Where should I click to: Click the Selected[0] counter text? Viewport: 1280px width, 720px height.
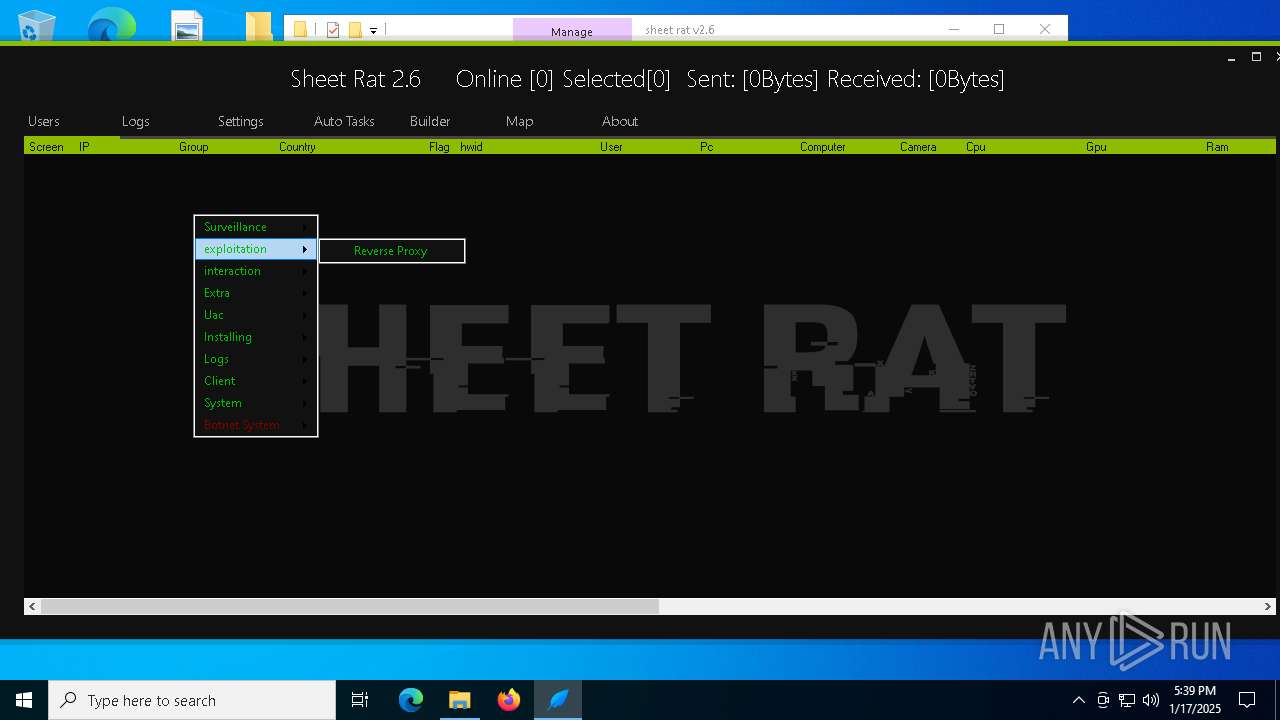[x=616, y=79]
